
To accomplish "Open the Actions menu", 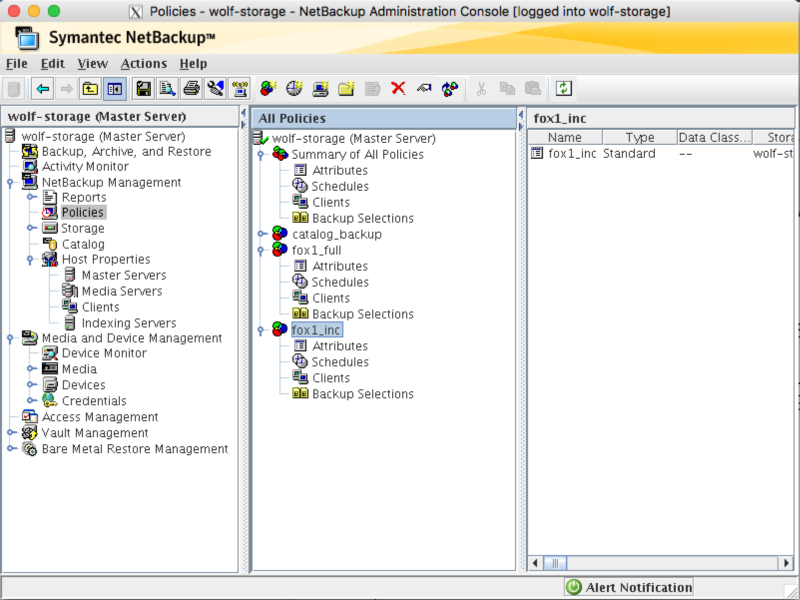I will tap(144, 64).
